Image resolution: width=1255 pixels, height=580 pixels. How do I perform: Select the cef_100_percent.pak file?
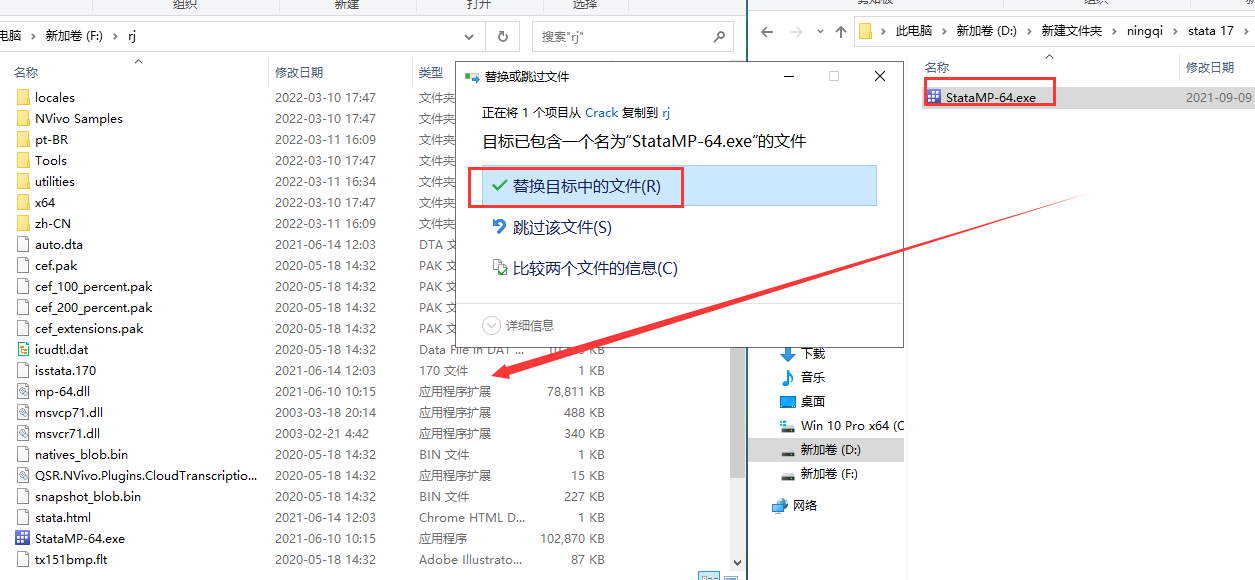[x=94, y=286]
